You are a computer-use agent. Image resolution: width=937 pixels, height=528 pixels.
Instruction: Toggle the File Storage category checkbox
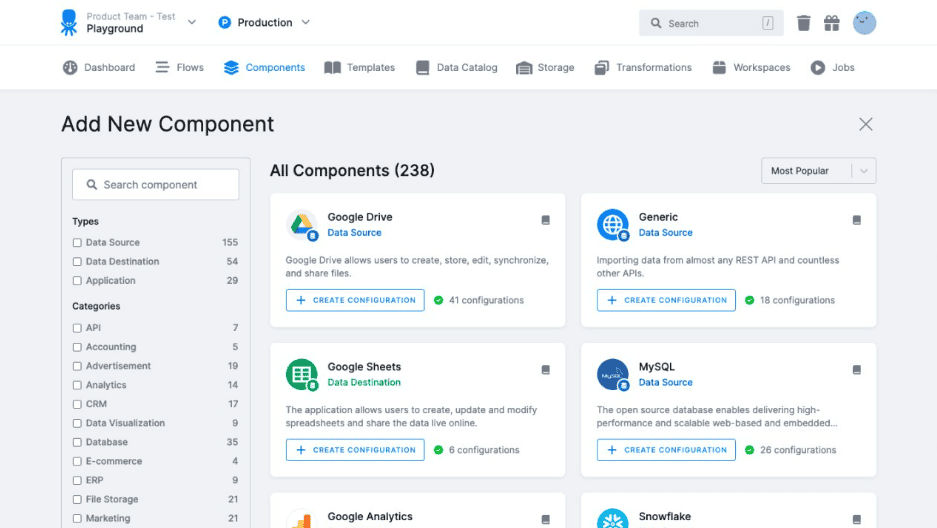pos(77,499)
